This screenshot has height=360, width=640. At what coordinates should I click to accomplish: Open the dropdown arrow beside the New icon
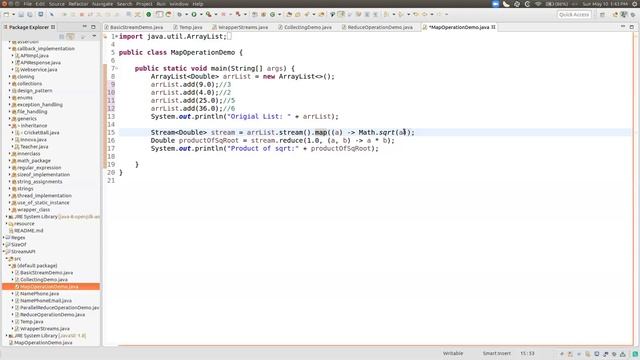tap(13, 14)
